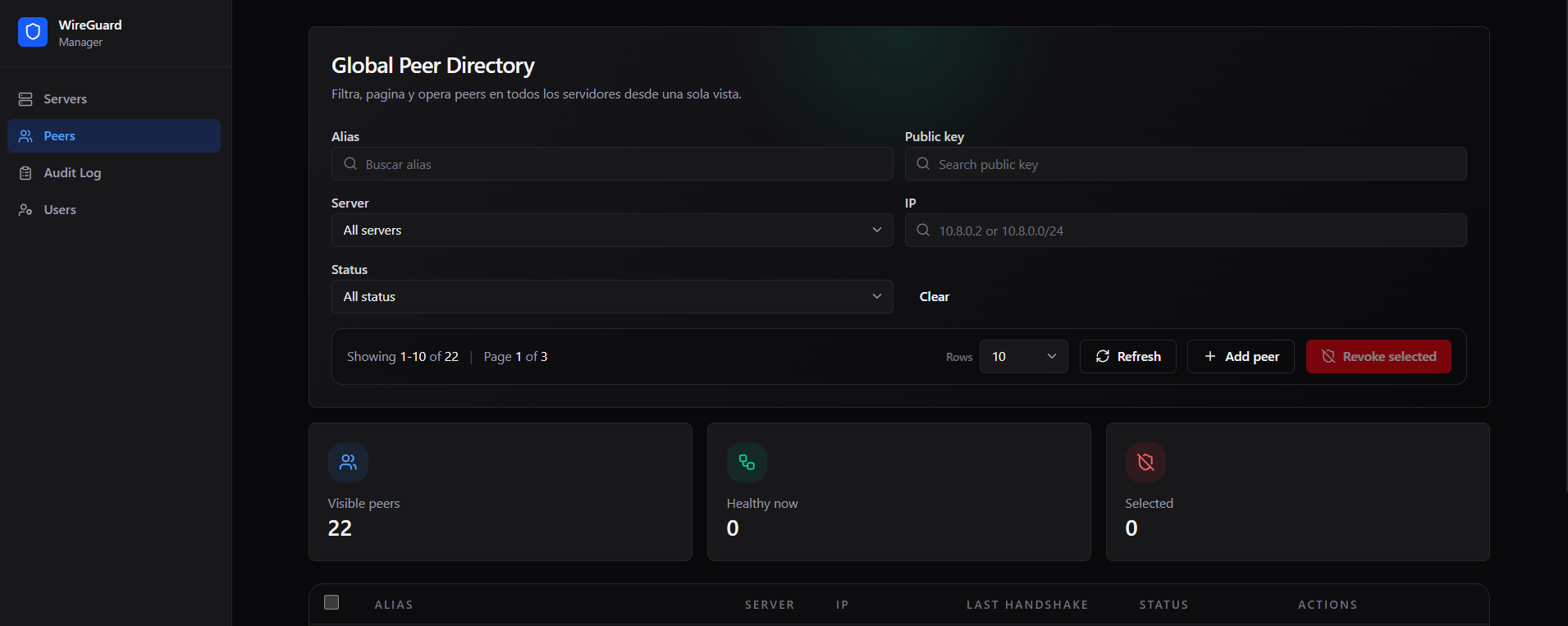This screenshot has width=1568, height=626.
Task: Click the ALIAS column header
Action: click(394, 605)
